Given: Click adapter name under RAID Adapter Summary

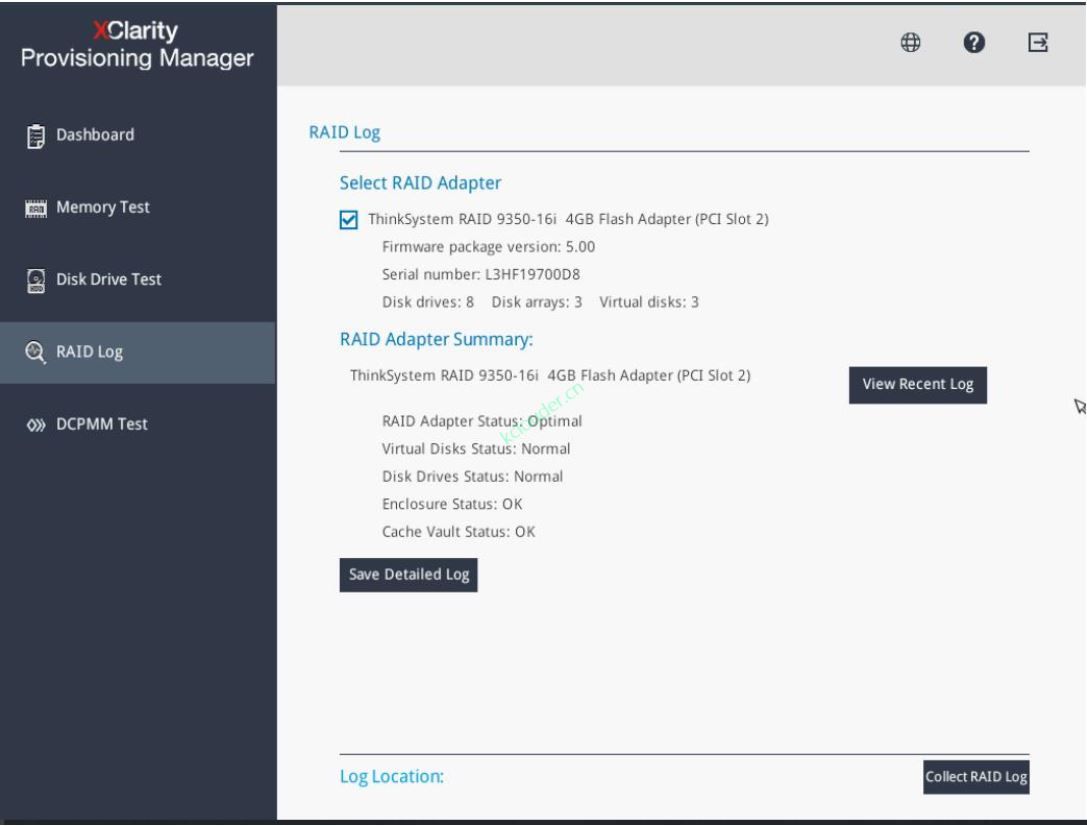Looking at the screenshot, I should (550, 376).
